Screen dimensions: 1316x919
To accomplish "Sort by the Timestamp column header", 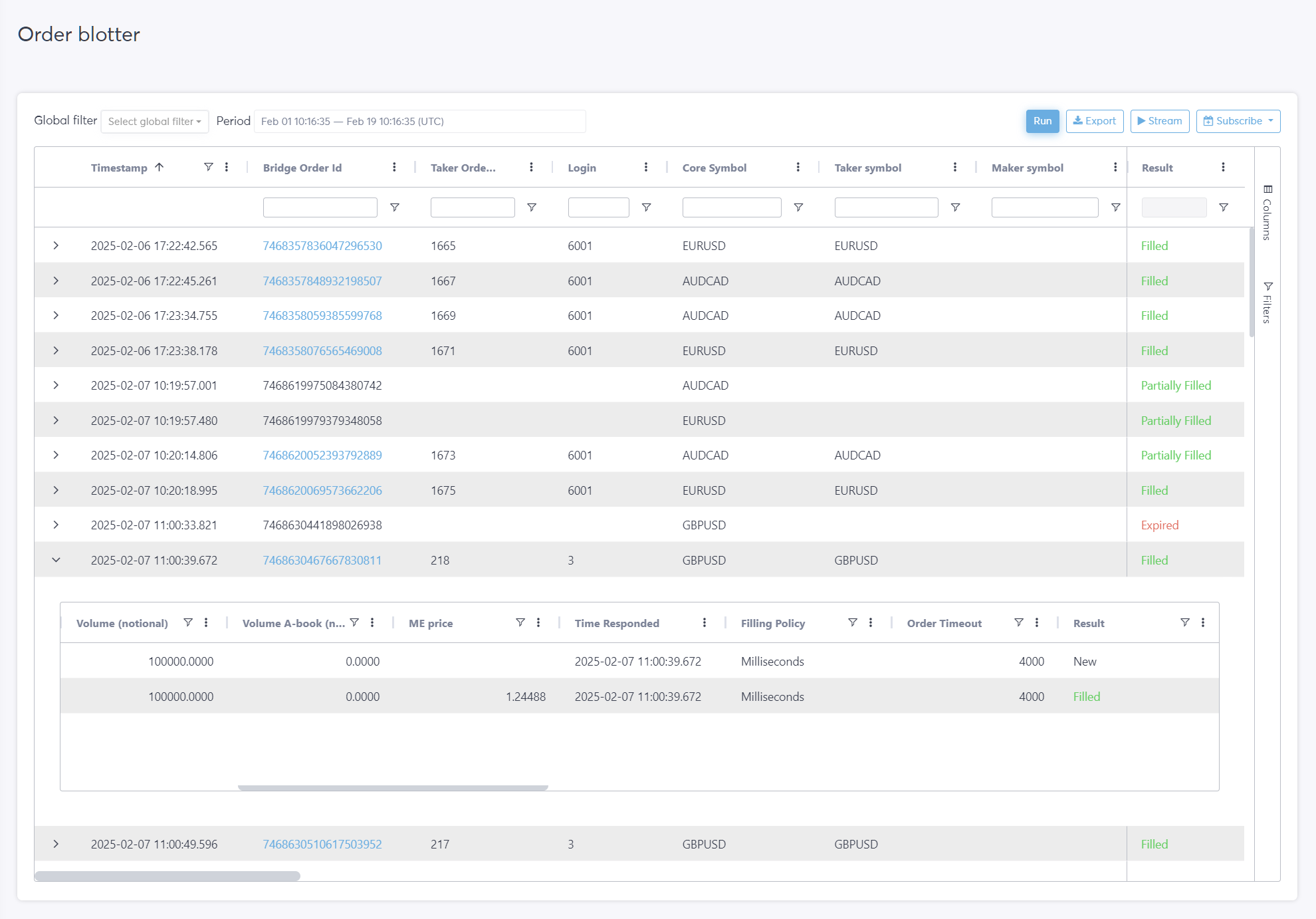I will [120, 168].
